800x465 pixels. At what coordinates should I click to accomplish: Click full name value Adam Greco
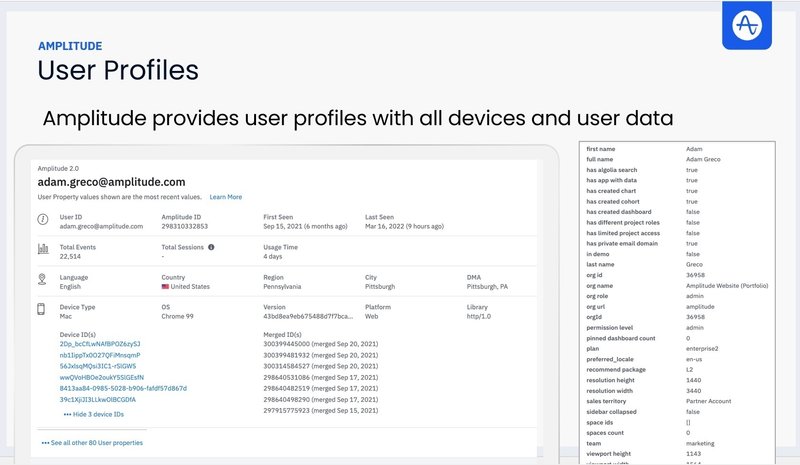point(703,159)
